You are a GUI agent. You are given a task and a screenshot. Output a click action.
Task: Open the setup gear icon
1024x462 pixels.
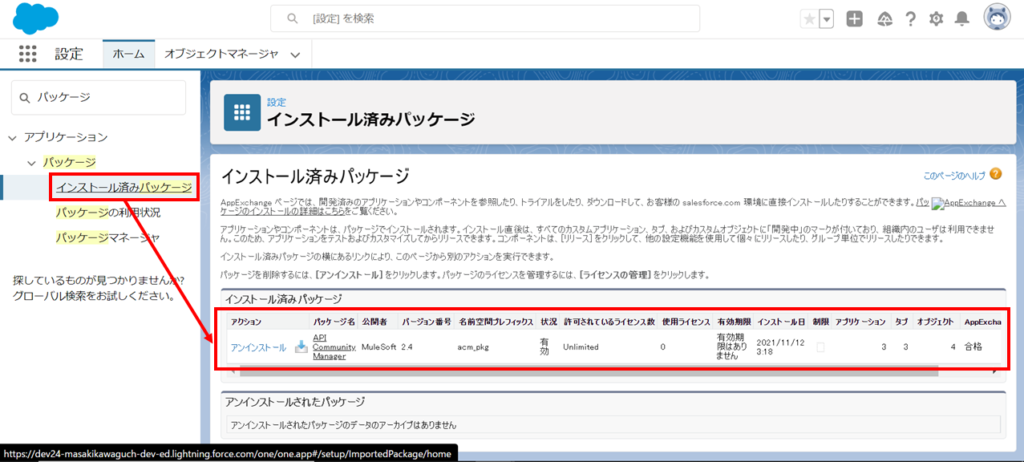point(936,19)
